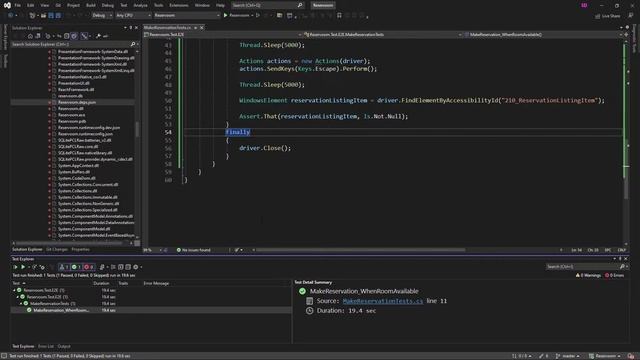
Task: Click the Test Explorer settings gear
Action: [x=136, y=267]
